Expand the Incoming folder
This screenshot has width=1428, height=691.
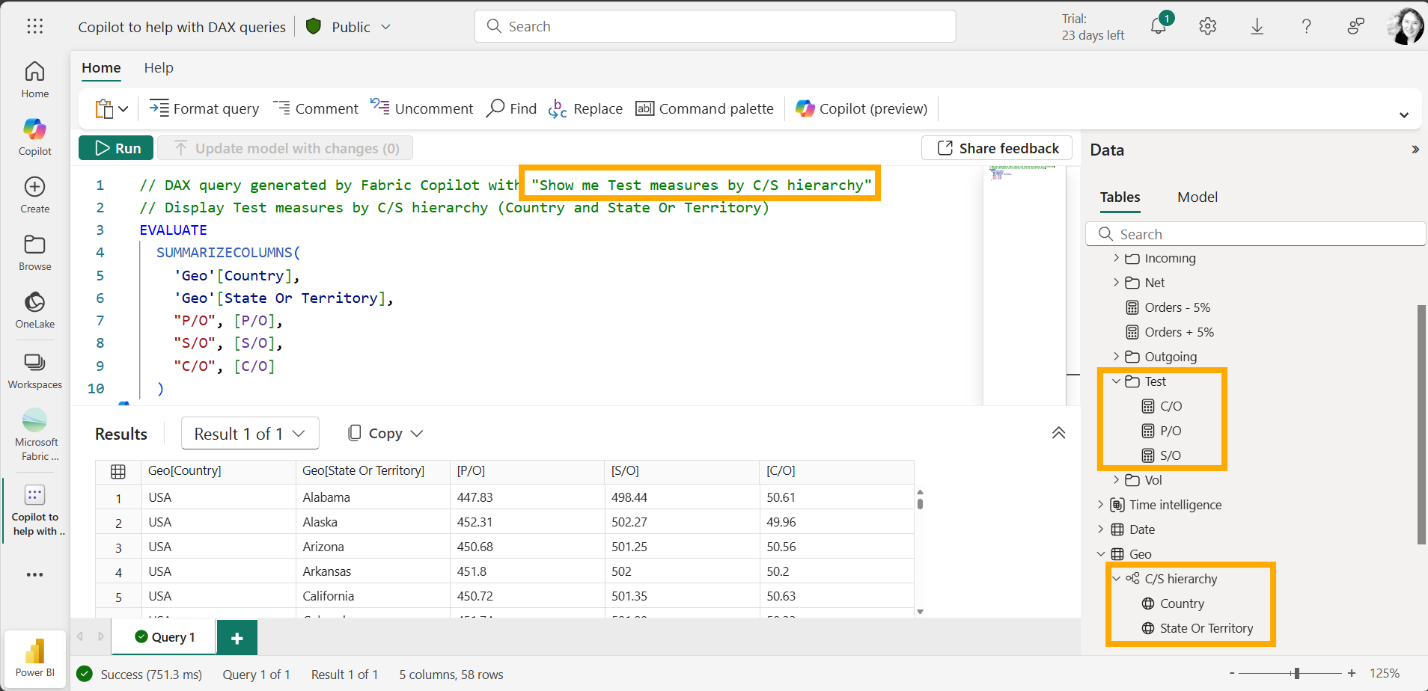click(x=1116, y=258)
